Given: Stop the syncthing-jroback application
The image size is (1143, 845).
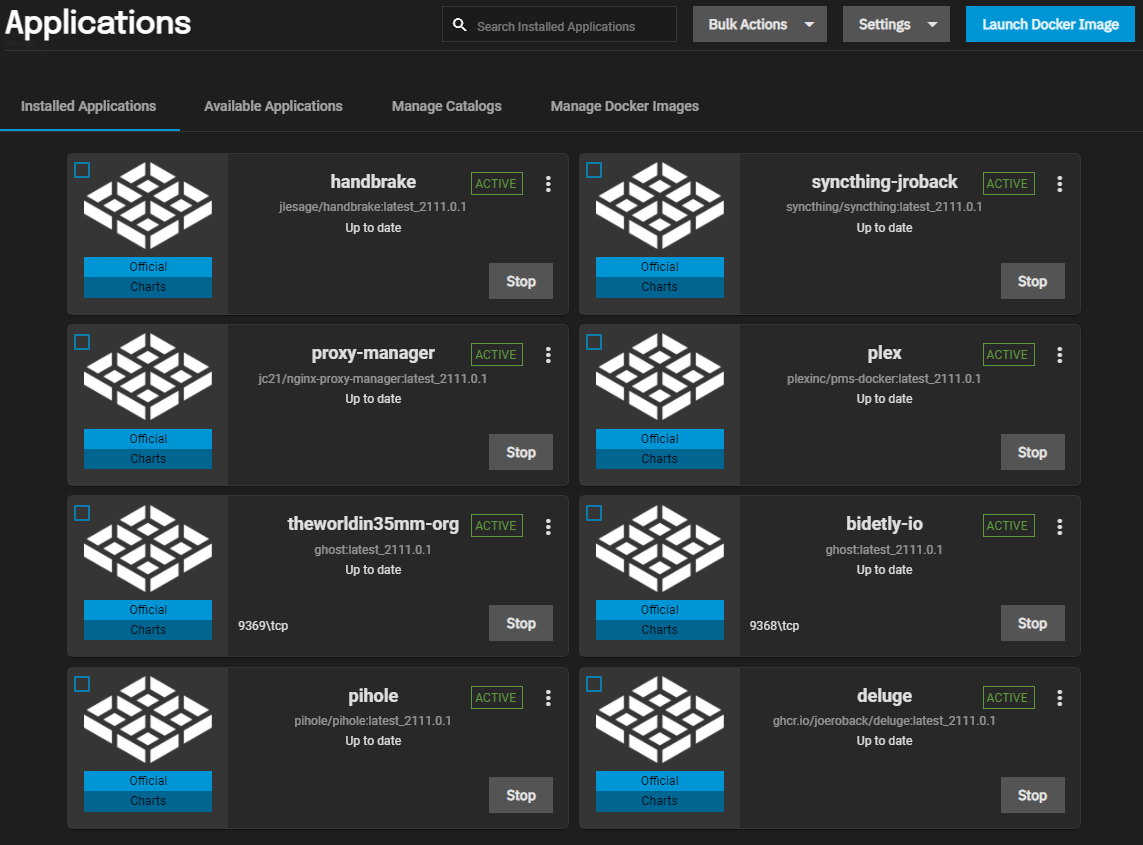Looking at the screenshot, I should [x=1032, y=281].
